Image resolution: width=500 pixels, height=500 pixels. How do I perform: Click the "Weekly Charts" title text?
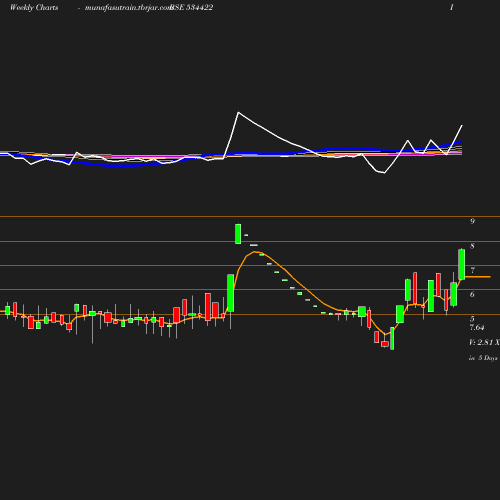pyautogui.click(x=34, y=7)
